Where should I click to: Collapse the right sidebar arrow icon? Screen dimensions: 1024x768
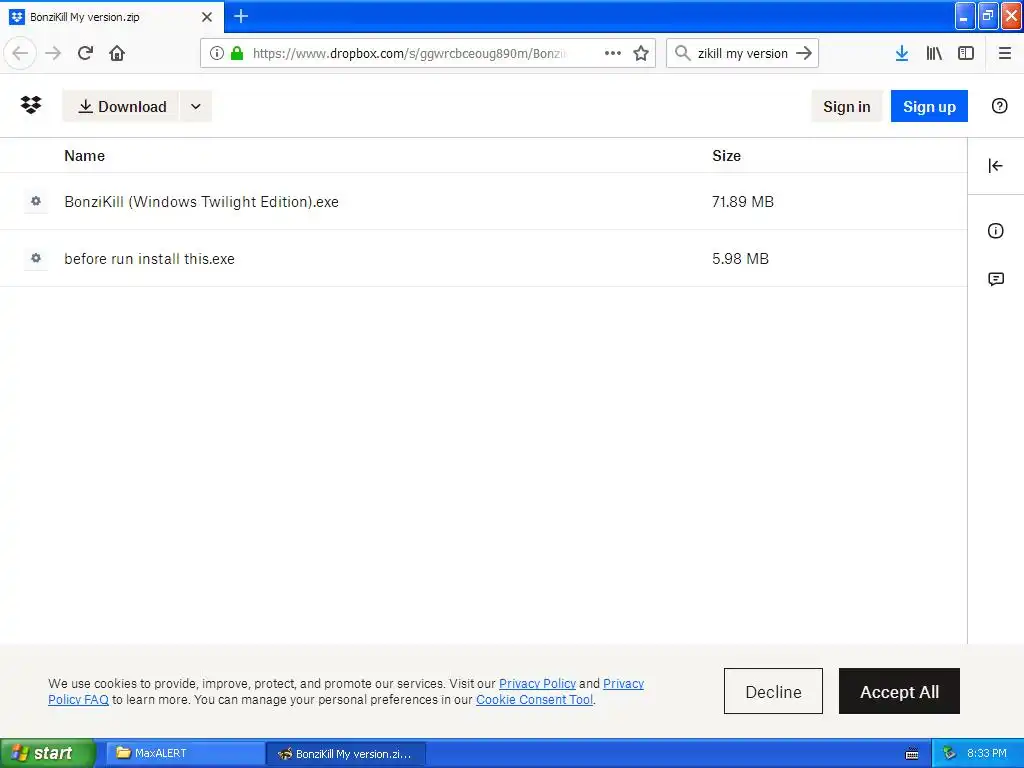[x=995, y=166]
